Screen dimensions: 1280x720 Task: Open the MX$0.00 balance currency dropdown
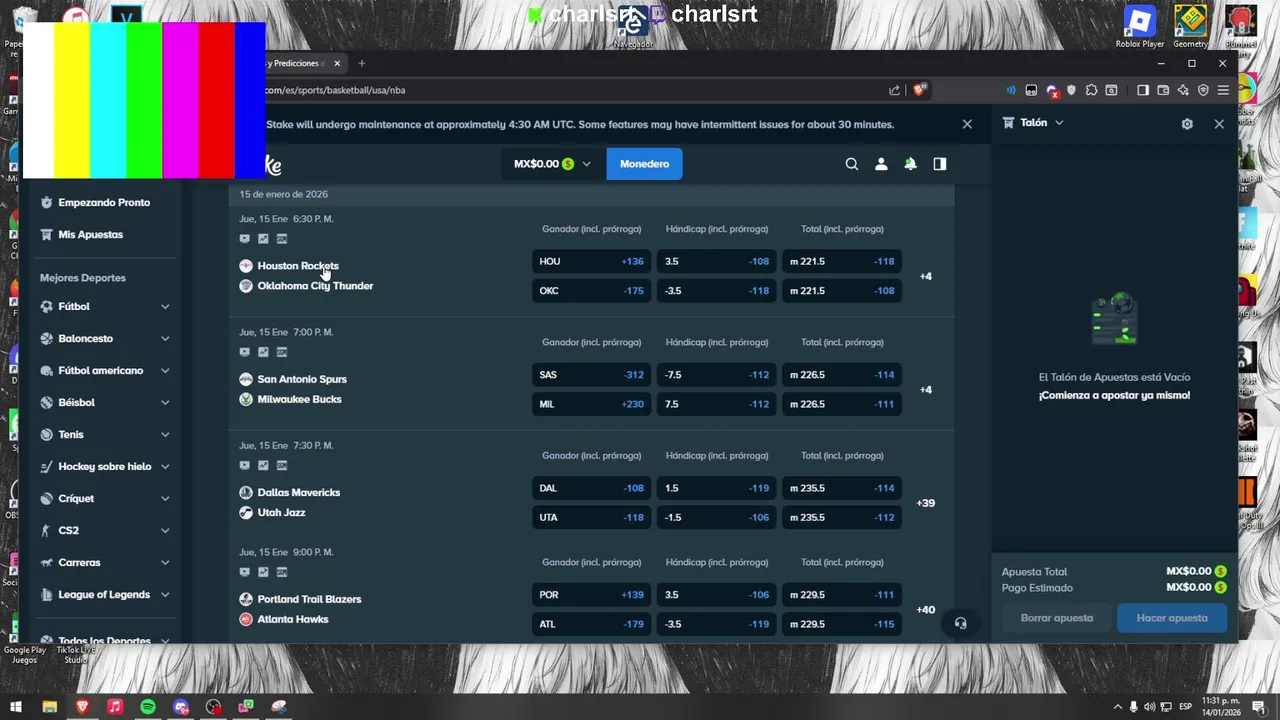pyautogui.click(x=552, y=164)
